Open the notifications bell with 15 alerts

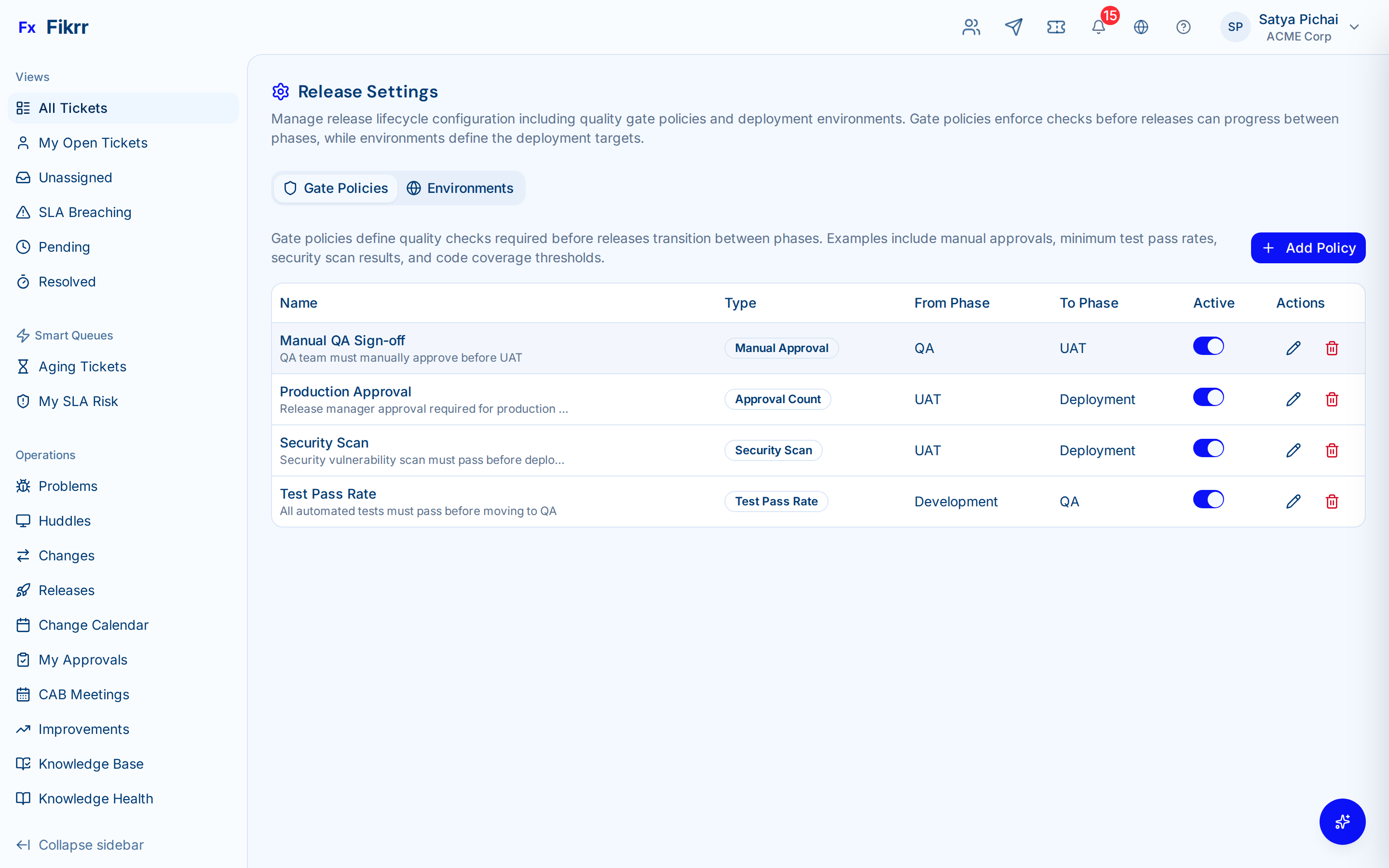pos(1098,27)
